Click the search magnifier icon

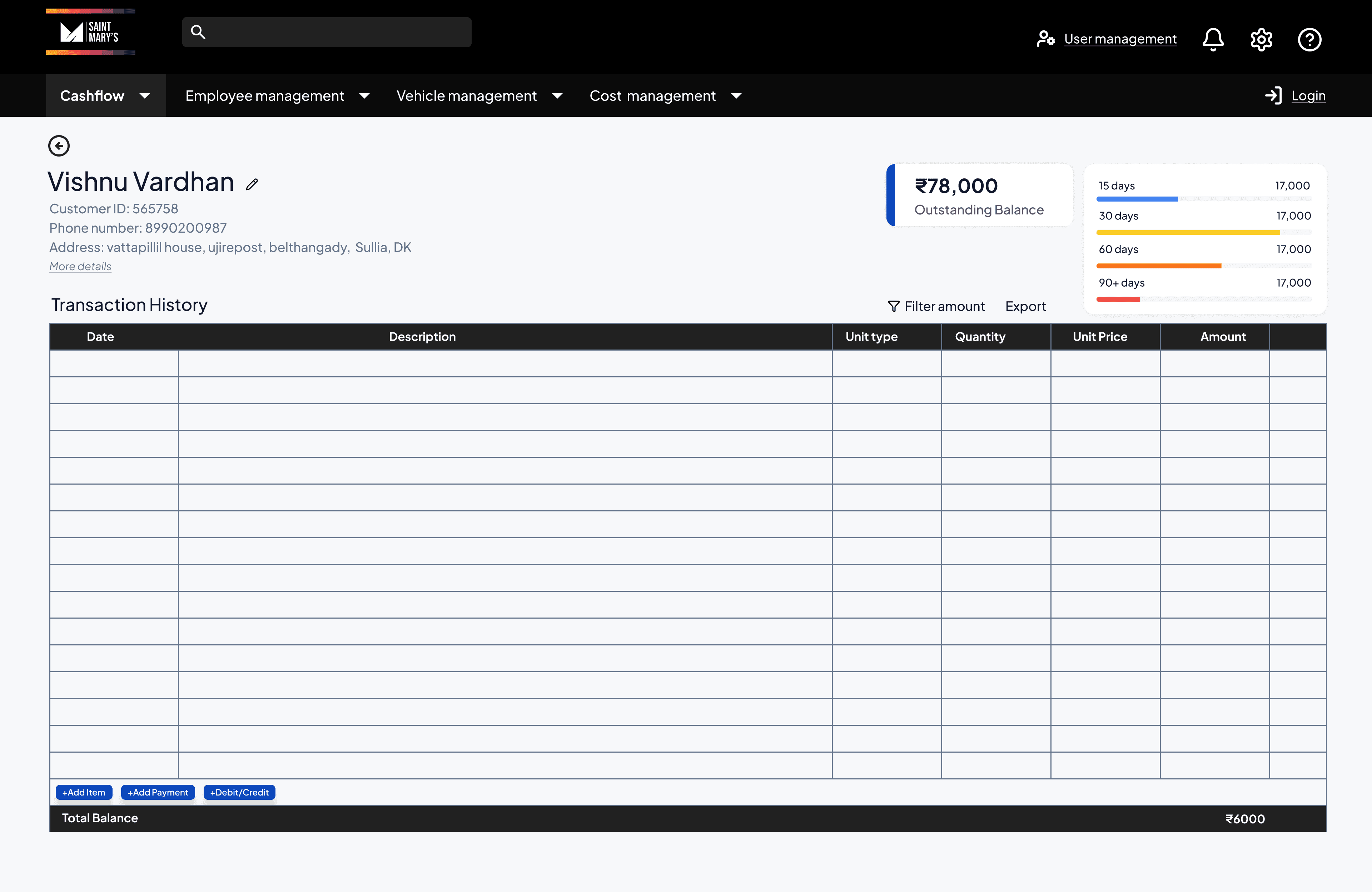click(x=198, y=32)
